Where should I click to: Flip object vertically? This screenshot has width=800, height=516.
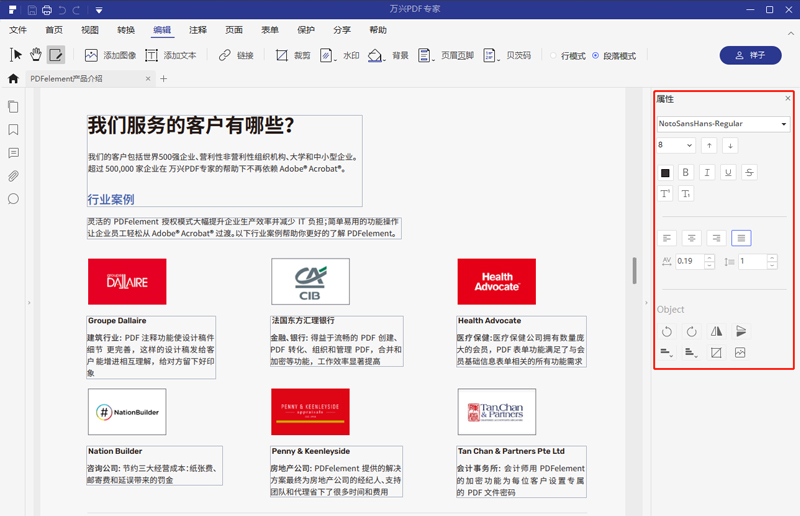(x=741, y=331)
